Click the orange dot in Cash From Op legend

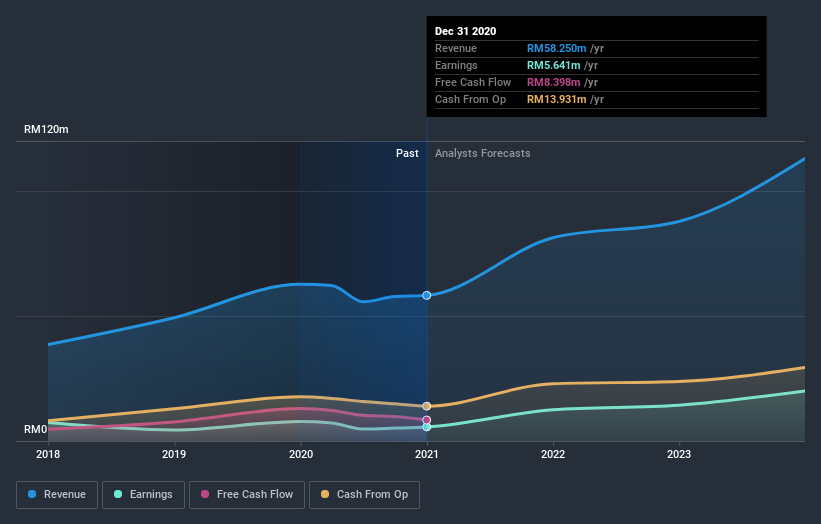click(x=325, y=494)
